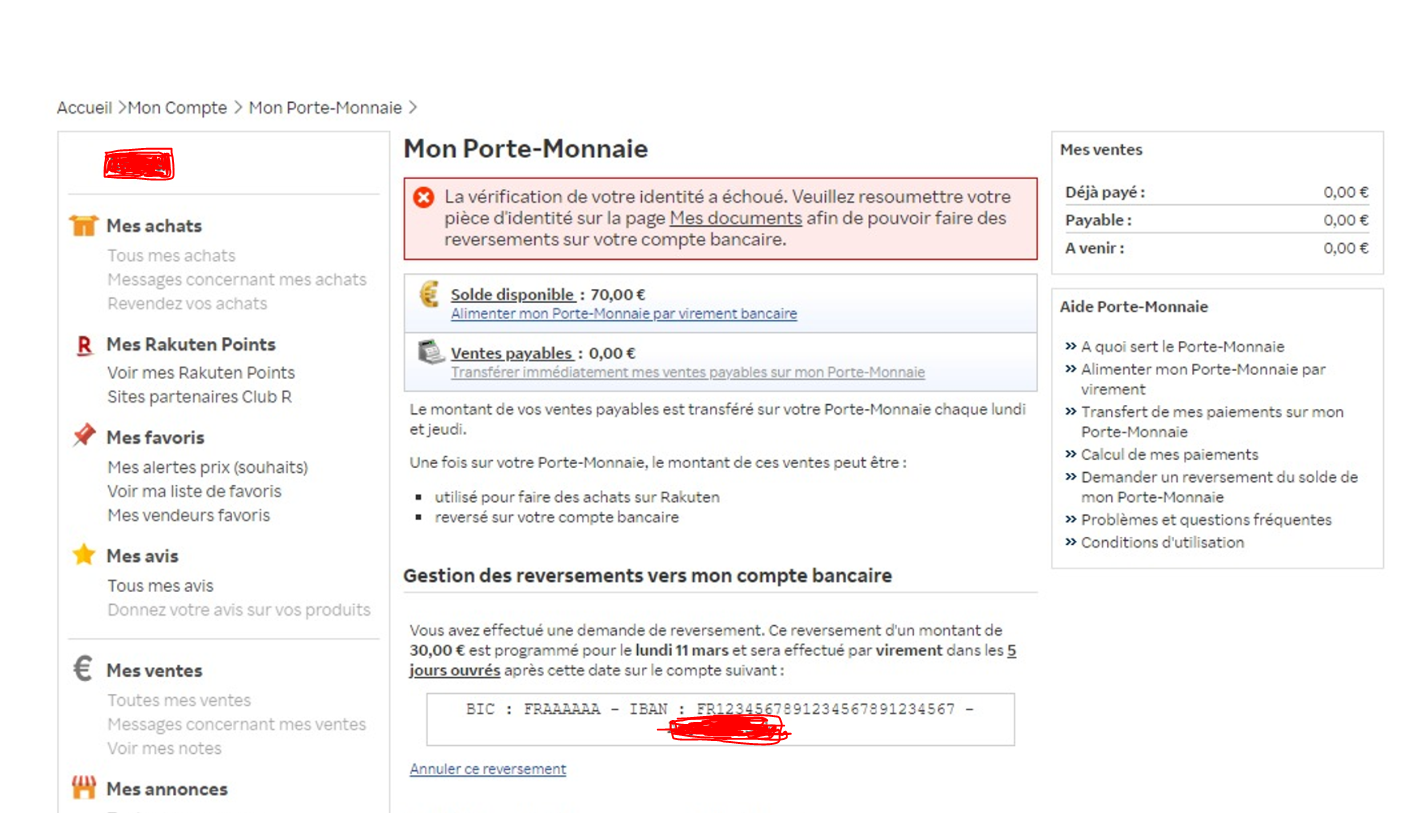The image size is (1406, 813).
Task: Click the gold euro coin Solde icon
Action: [429, 295]
